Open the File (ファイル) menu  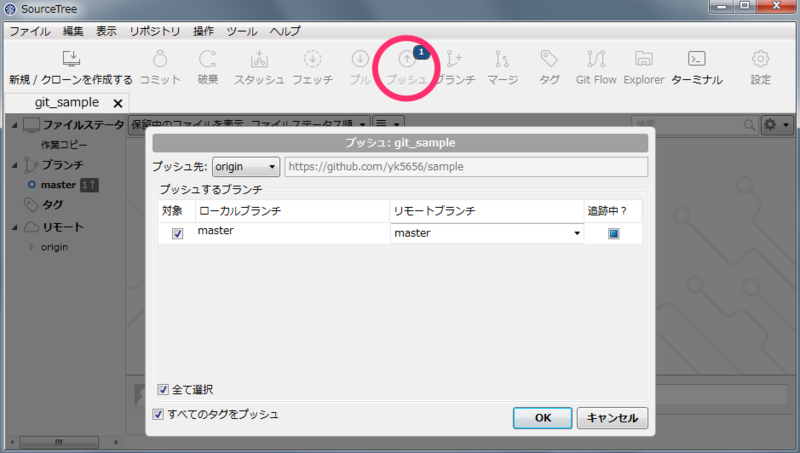(x=30, y=31)
